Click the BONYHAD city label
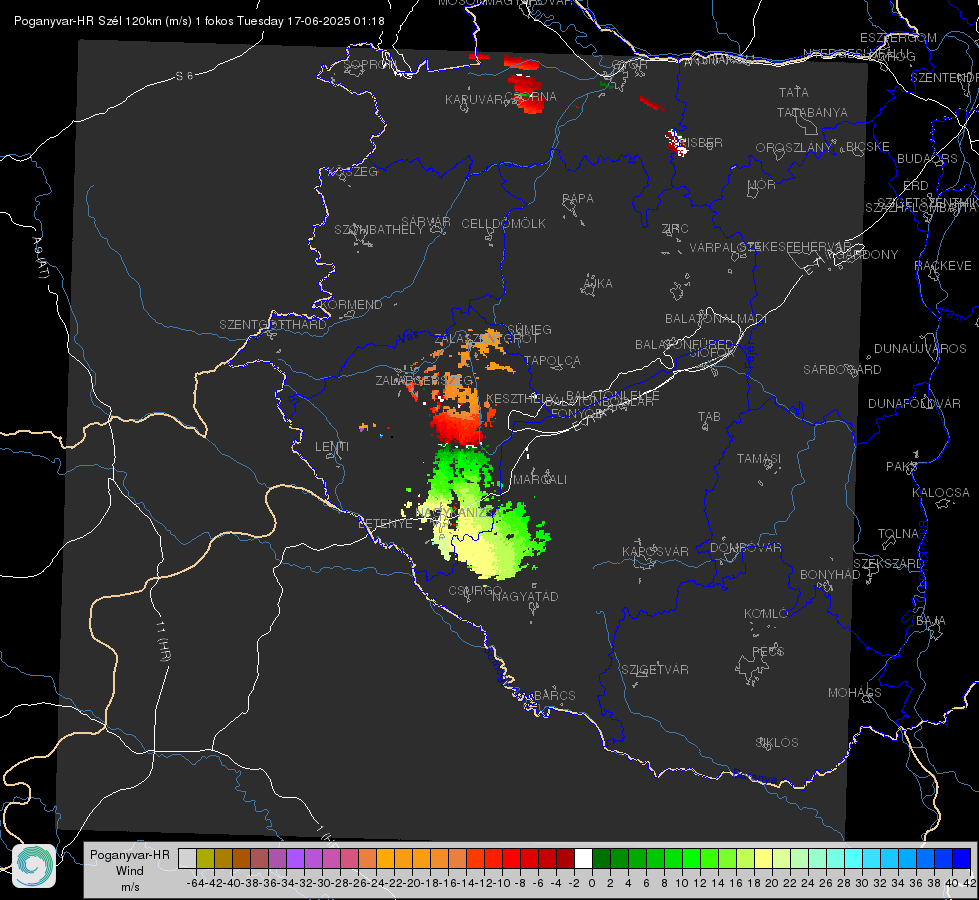This screenshot has width=979, height=900. (x=830, y=575)
